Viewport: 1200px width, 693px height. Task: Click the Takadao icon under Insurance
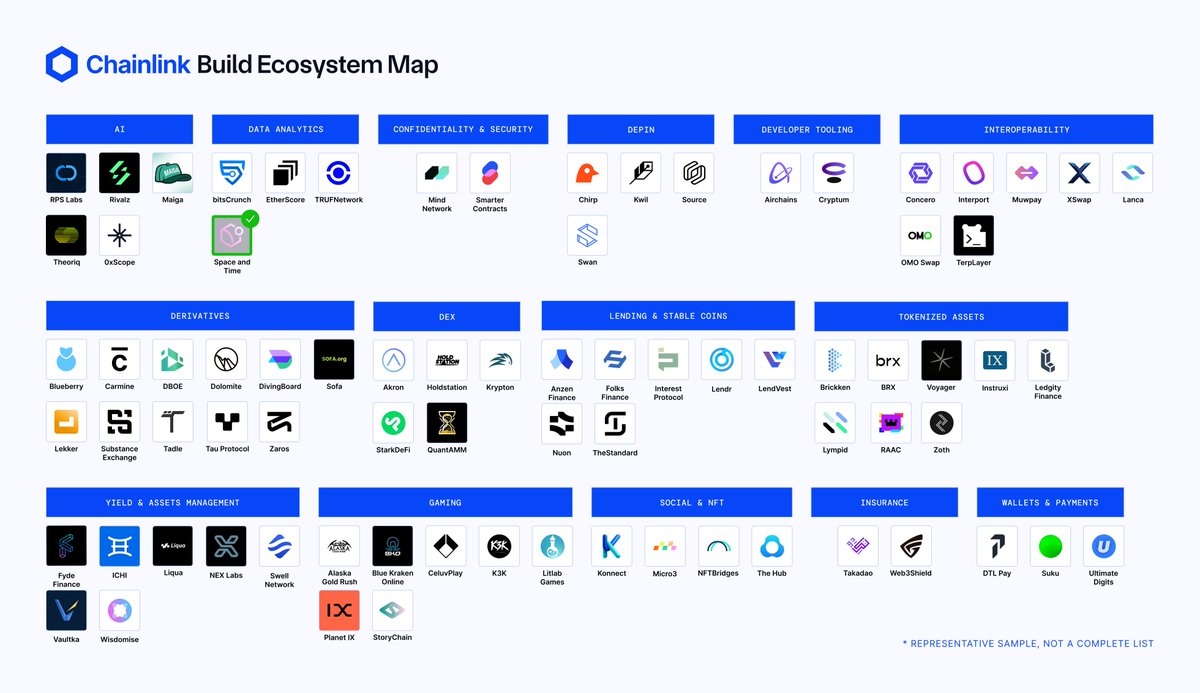click(857, 546)
